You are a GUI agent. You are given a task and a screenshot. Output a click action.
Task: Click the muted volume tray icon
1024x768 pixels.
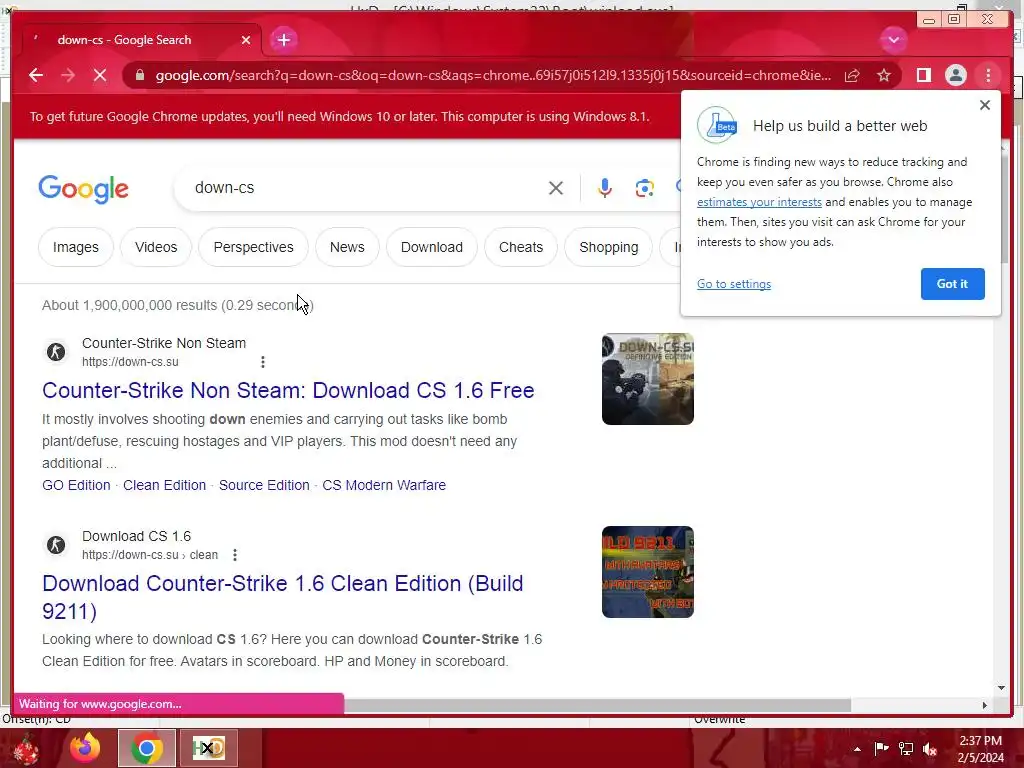(930, 748)
